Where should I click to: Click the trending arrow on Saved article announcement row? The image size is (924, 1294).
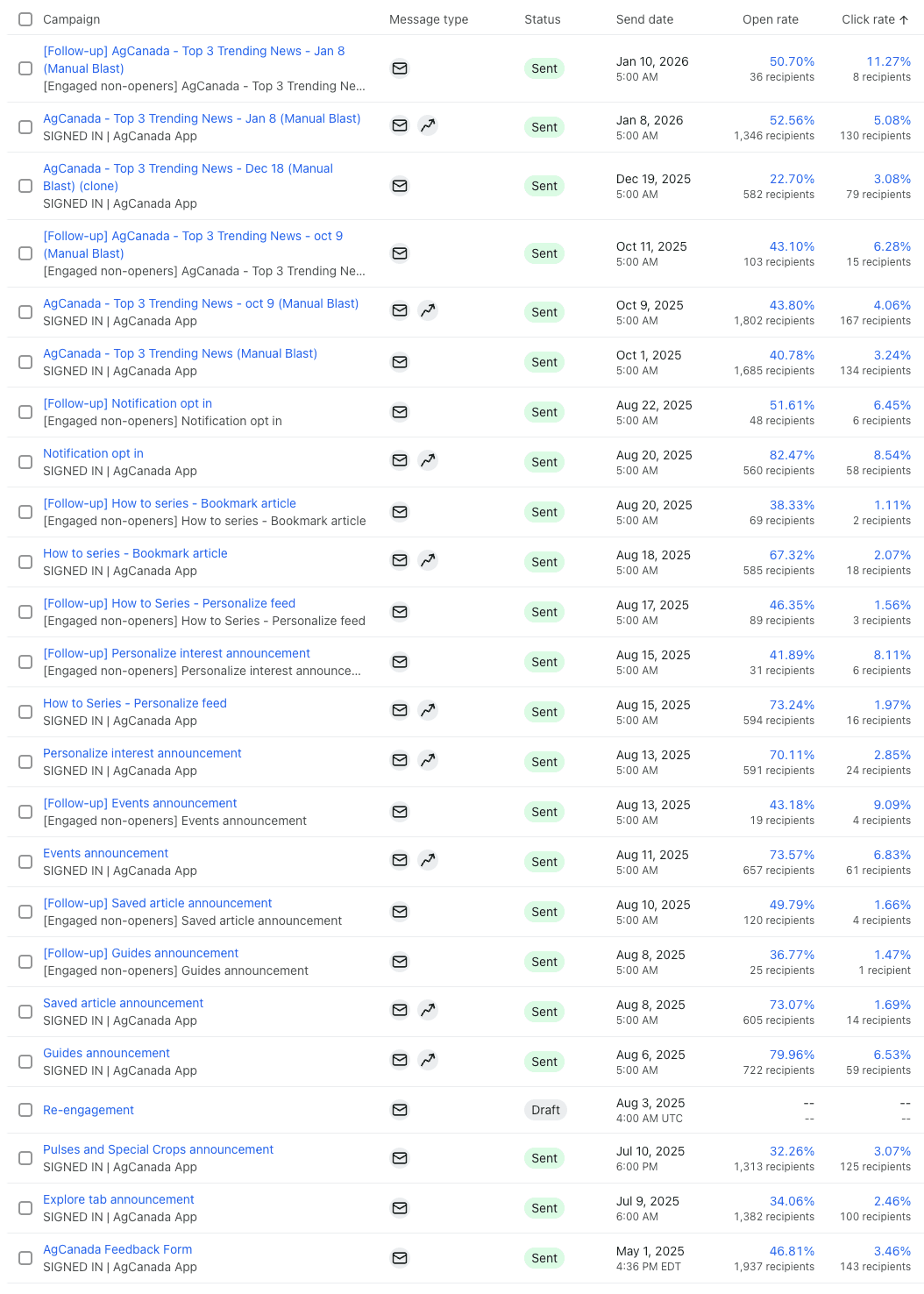428,1010
